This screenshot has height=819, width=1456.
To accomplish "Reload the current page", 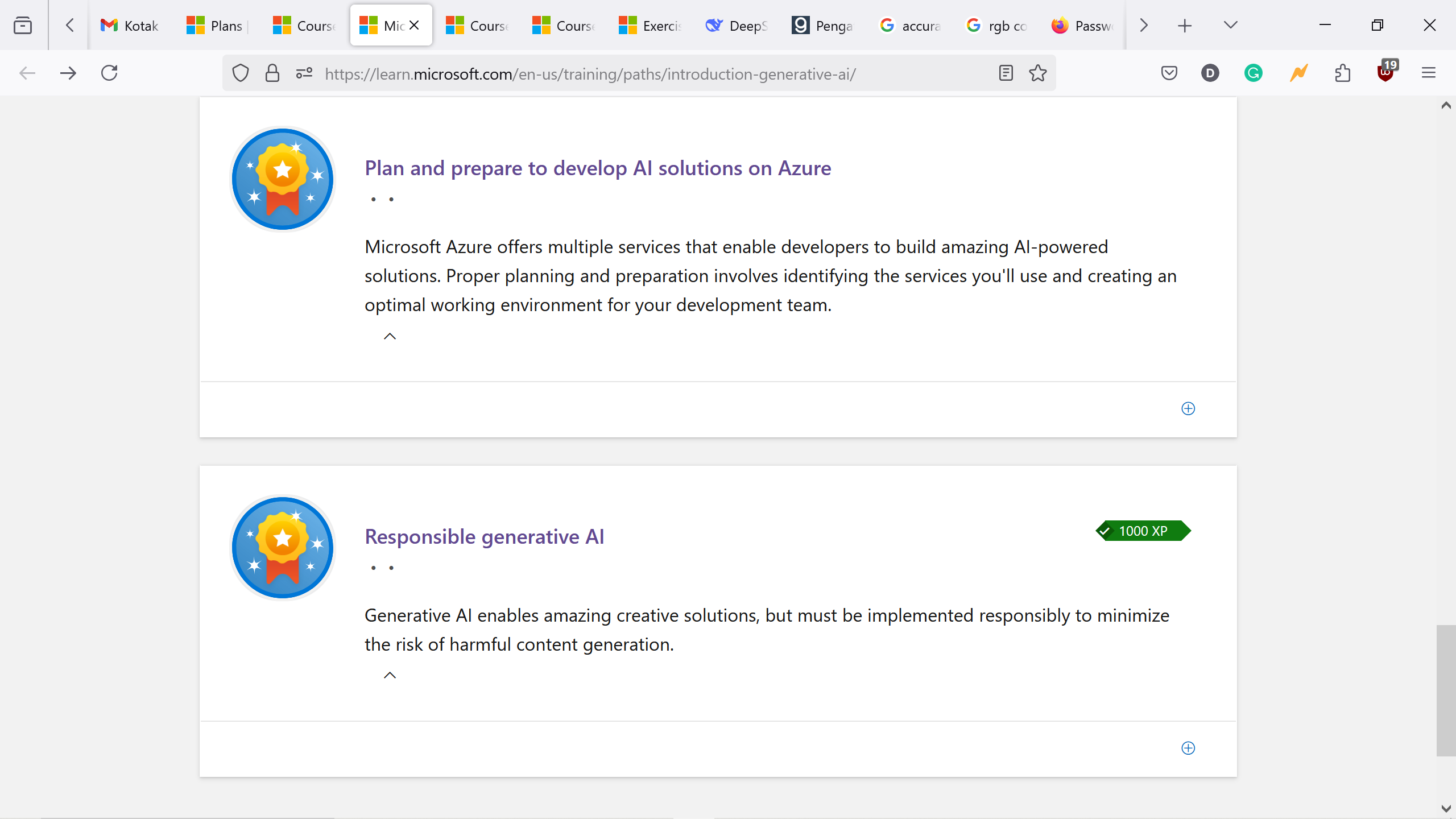I will pos(109,73).
